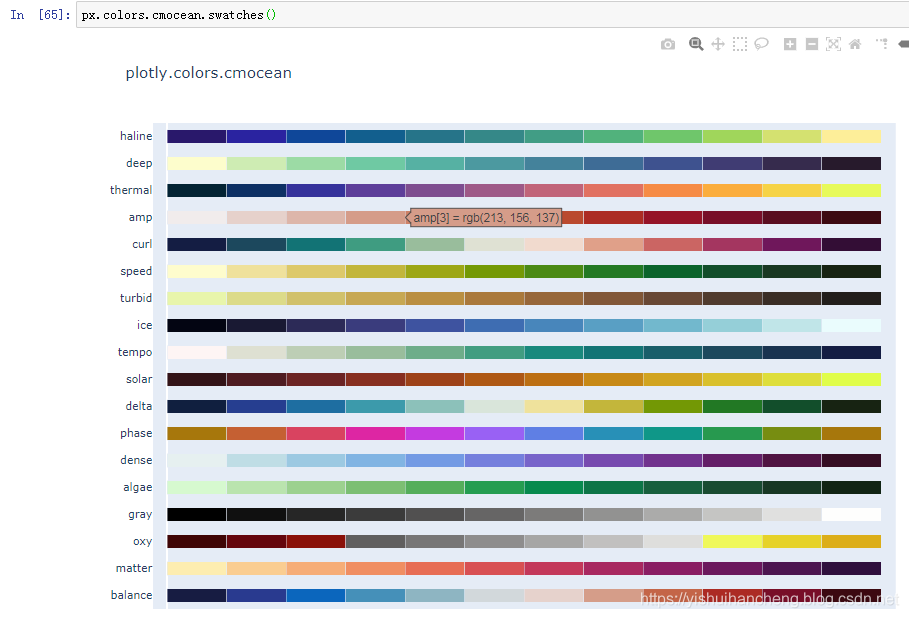Screen dimensions: 909x618
Task: Click the tempo row label
Action: 135,352
